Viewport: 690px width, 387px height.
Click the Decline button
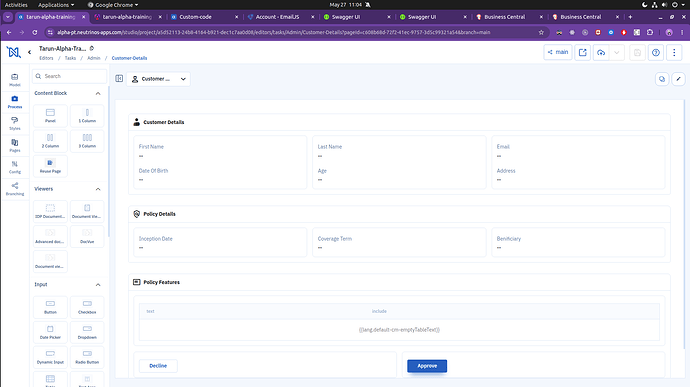click(x=158, y=366)
